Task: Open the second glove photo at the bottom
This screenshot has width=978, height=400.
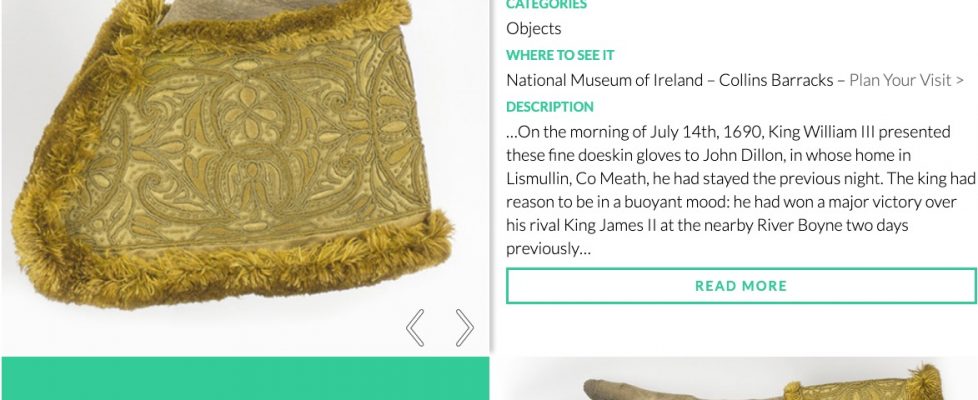Action: coord(735,382)
